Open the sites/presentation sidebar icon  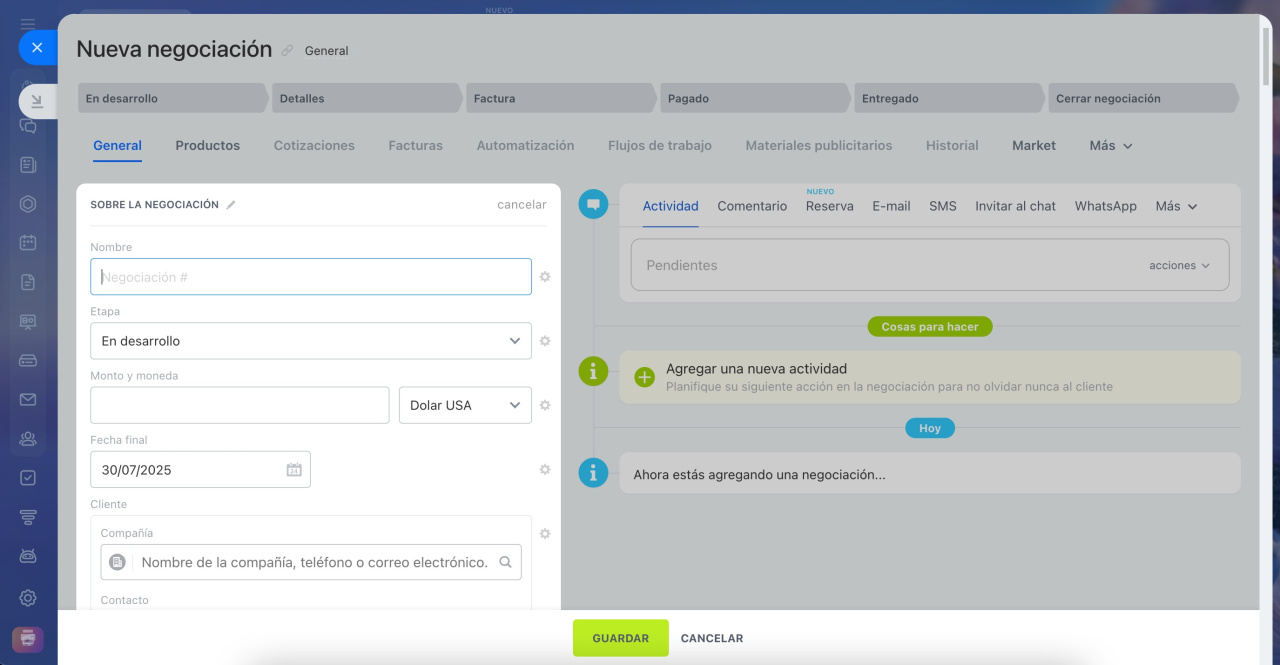click(28, 321)
